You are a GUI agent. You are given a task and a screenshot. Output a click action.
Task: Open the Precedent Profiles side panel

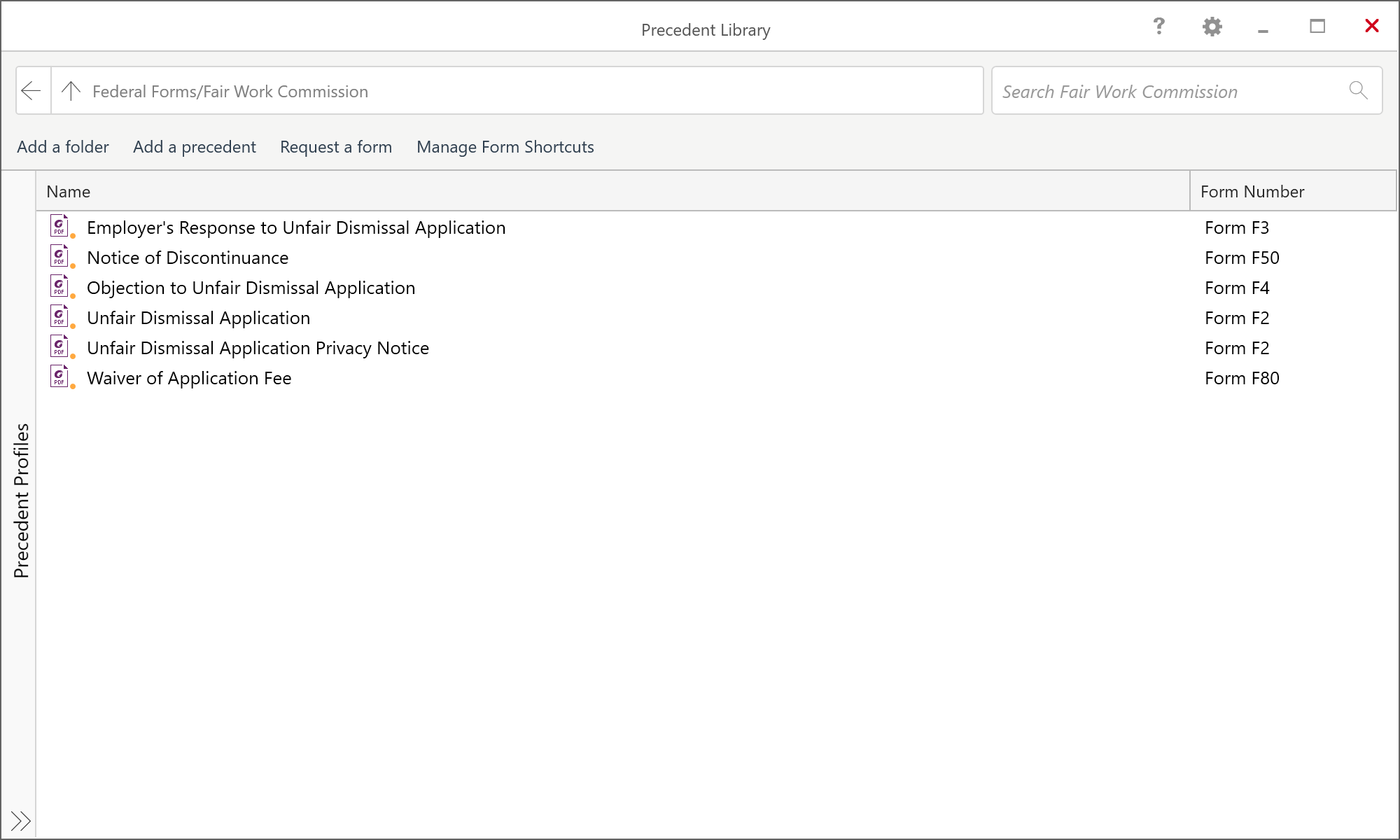[x=21, y=500]
